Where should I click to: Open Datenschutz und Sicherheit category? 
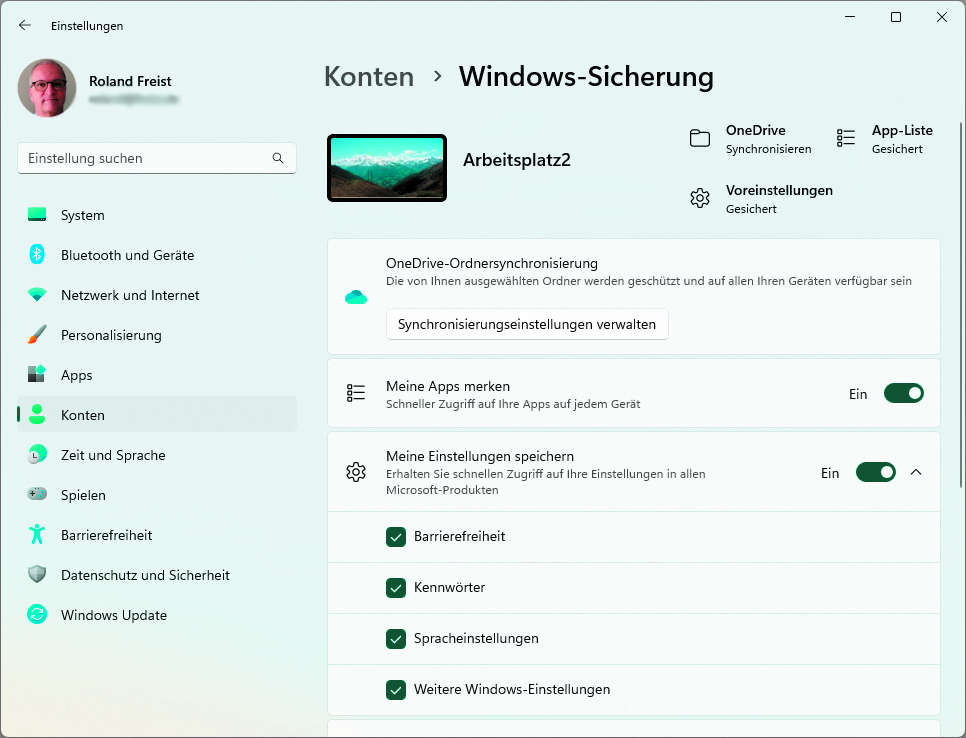click(157, 575)
